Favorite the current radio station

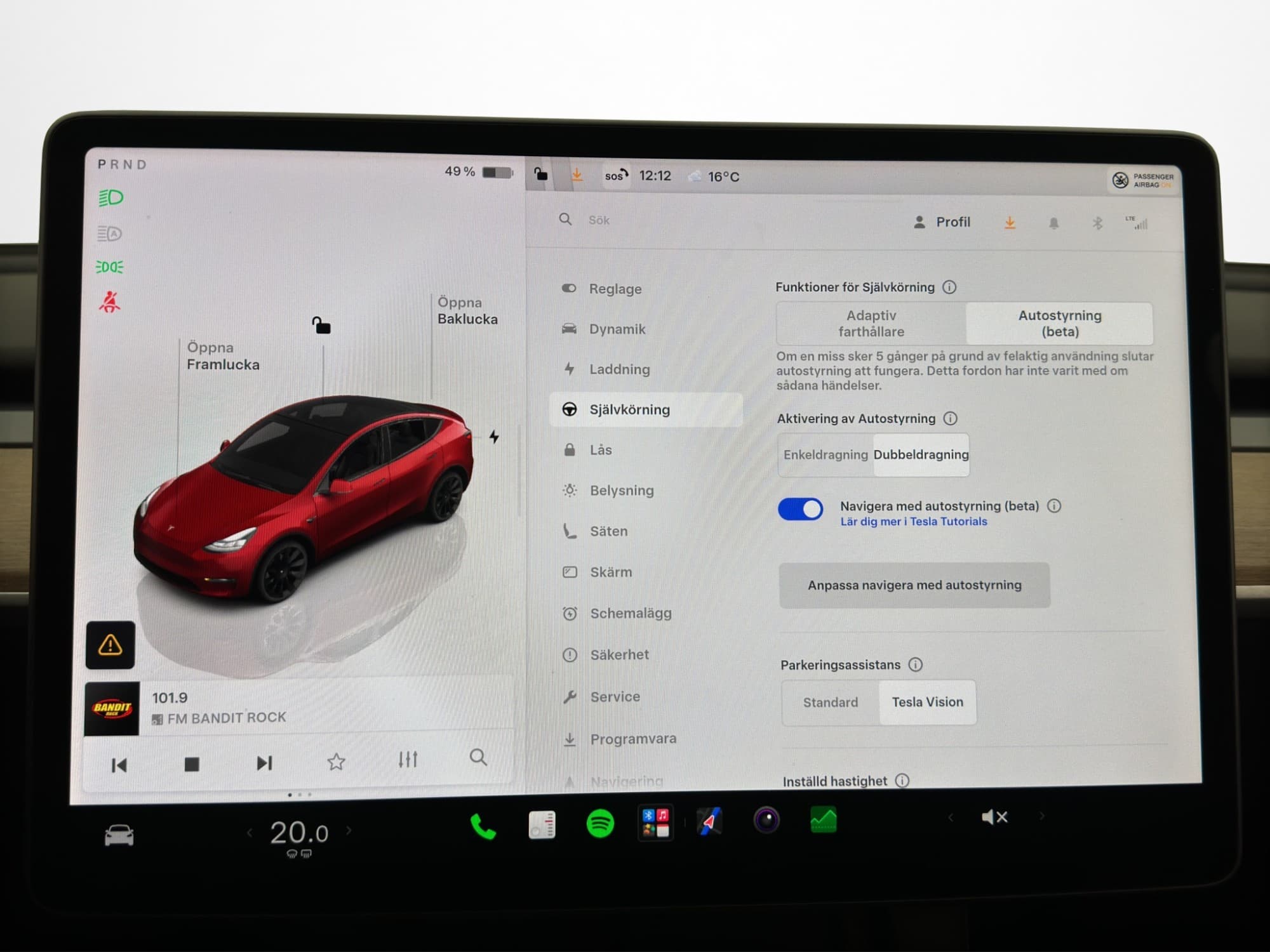point(336,761)
